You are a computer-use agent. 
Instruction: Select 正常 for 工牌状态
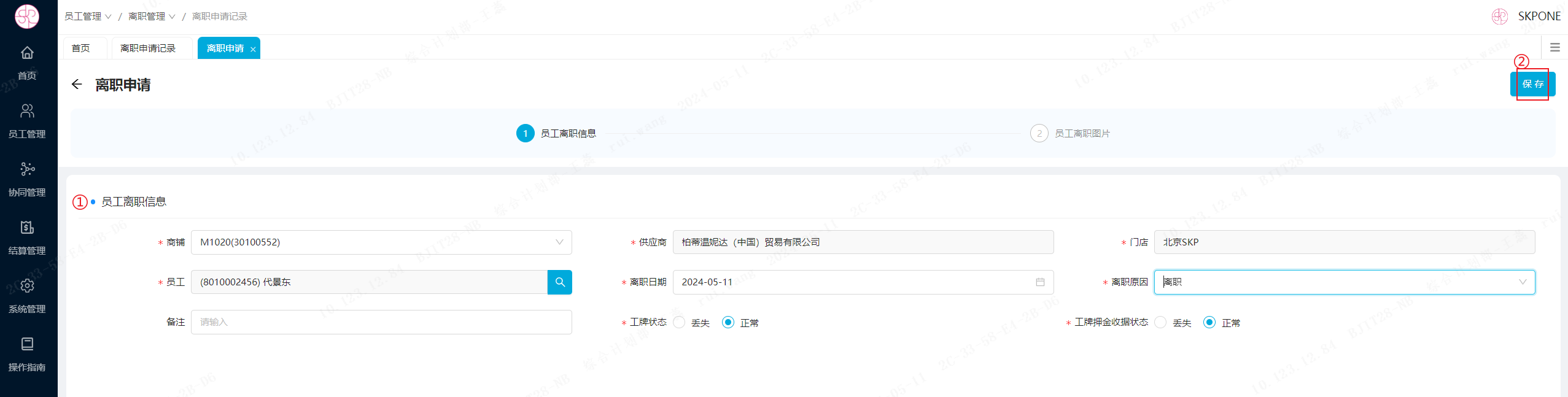click(x=728, y=323)
